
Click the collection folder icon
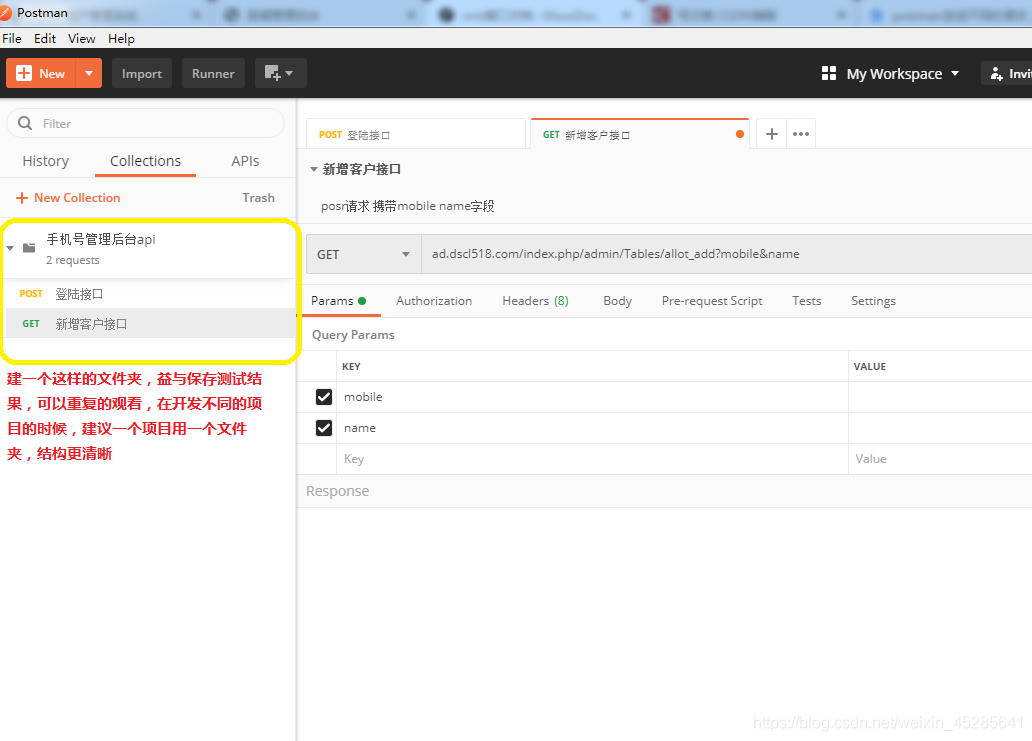pyautogui.click(x=29, y=248)
